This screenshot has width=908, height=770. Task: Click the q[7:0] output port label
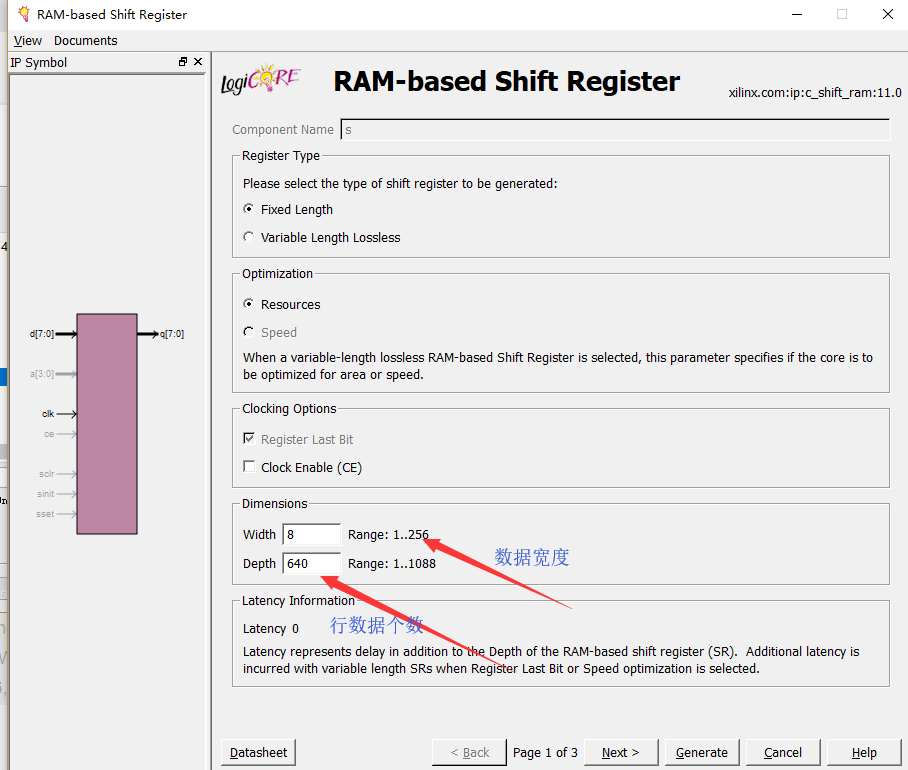[x=170, y=333]
